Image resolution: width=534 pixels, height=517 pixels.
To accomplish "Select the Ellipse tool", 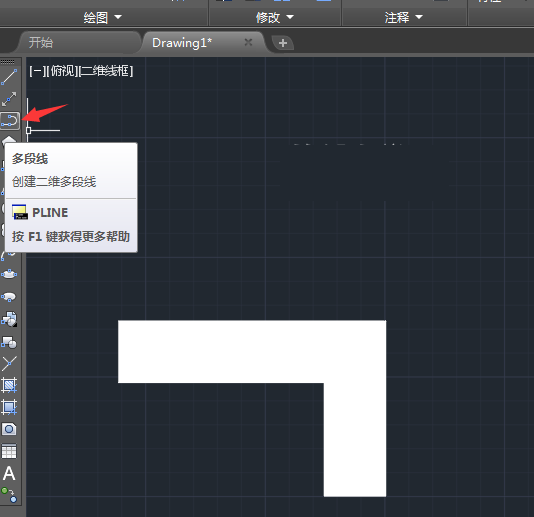I will [9, 274].
